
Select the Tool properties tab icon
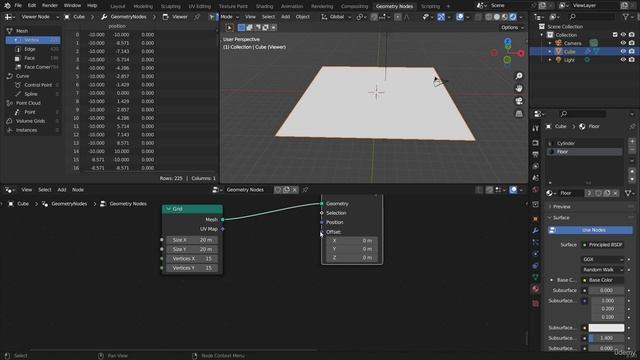(536, 128)
